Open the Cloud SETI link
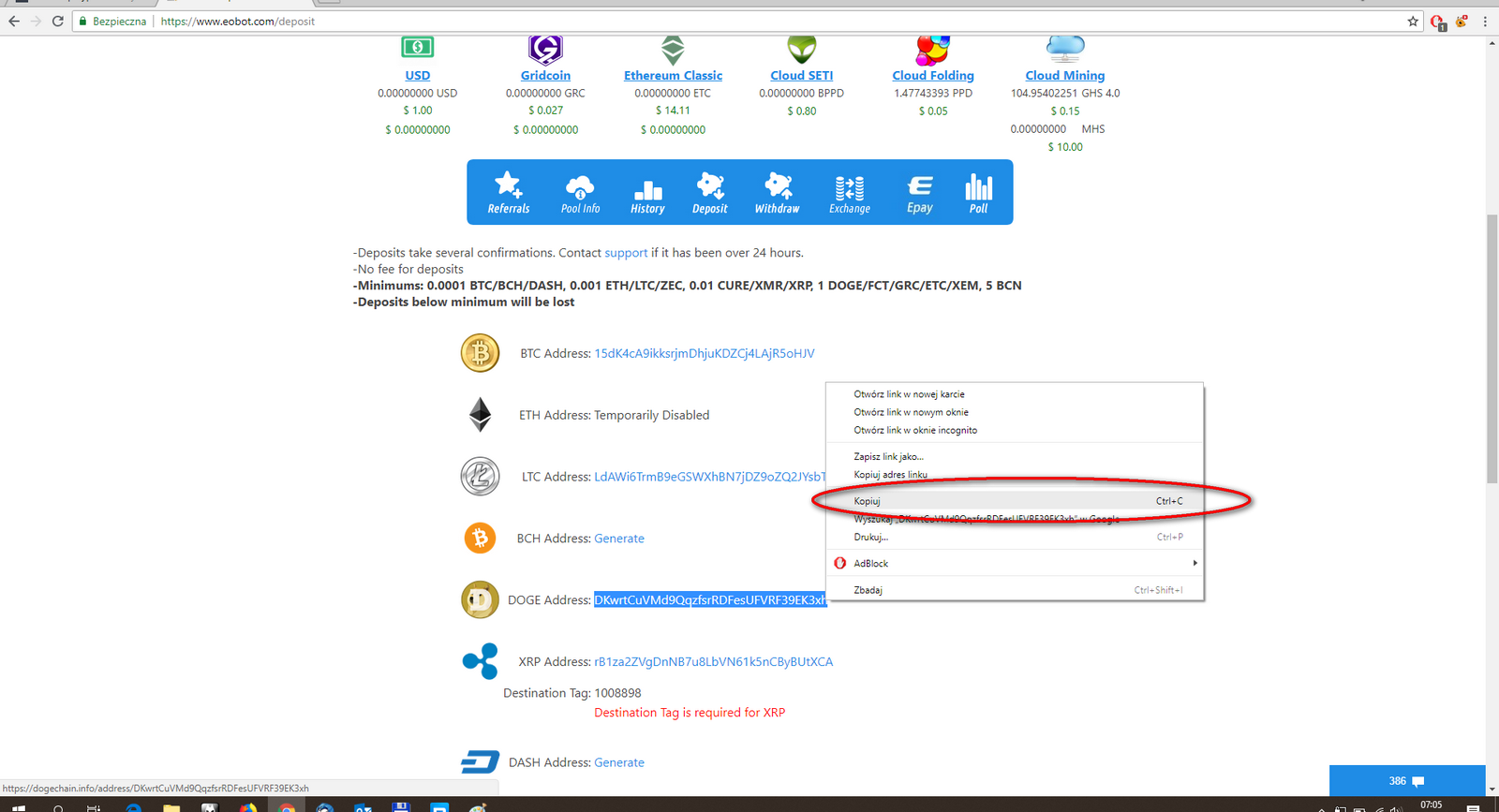The height and width of the screenshot is (812, 1499). pos(802,75)
